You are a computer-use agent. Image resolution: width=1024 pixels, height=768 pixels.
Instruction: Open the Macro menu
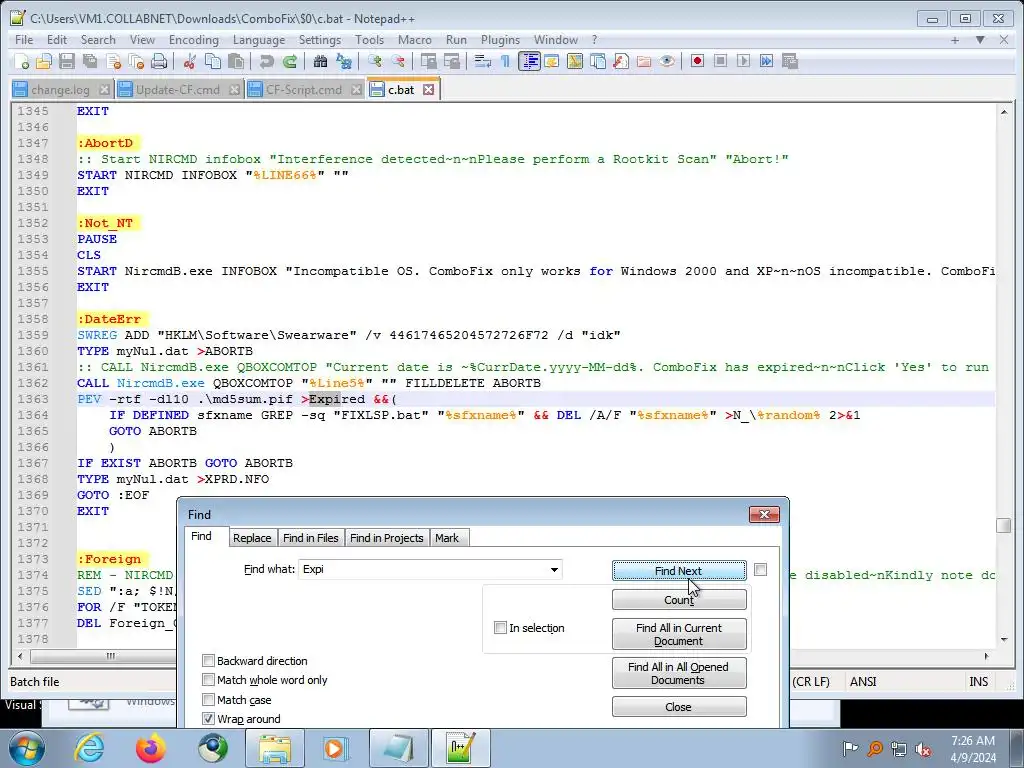point(415,40)
